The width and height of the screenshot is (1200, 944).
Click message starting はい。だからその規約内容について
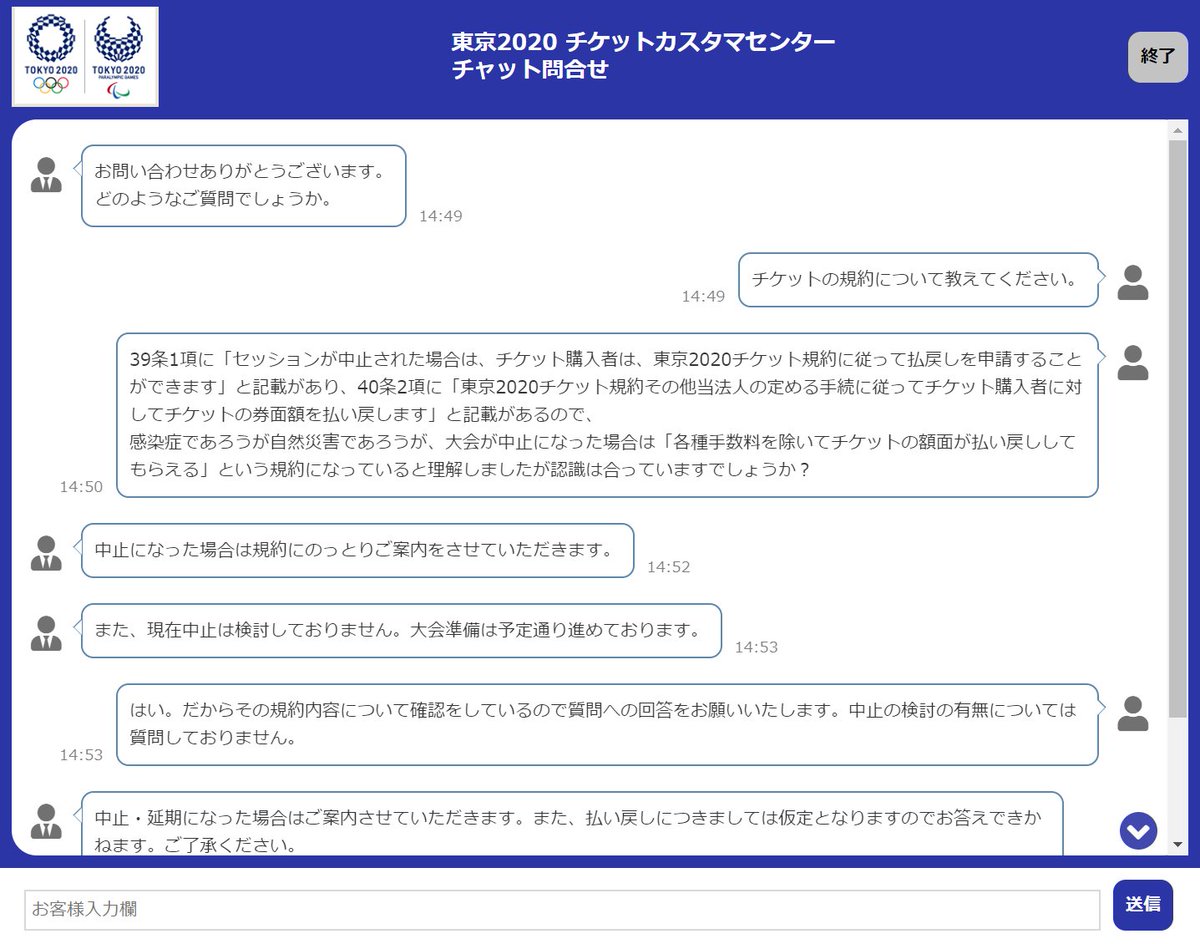pos(607,725)
